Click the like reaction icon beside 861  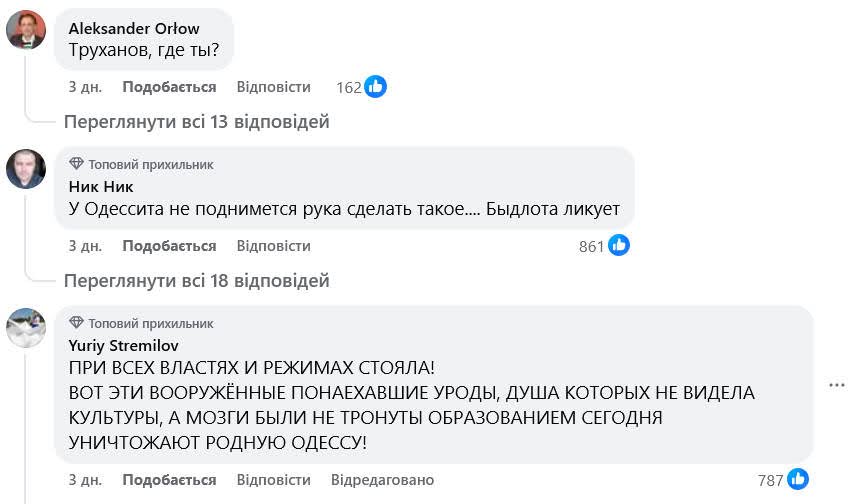(619, 245)
